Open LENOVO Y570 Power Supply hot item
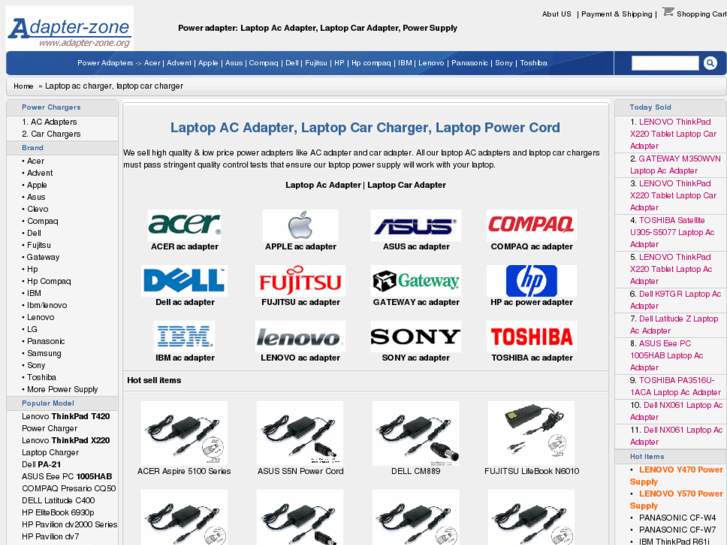The image size is (727, 545). click(x=676, y=500)
